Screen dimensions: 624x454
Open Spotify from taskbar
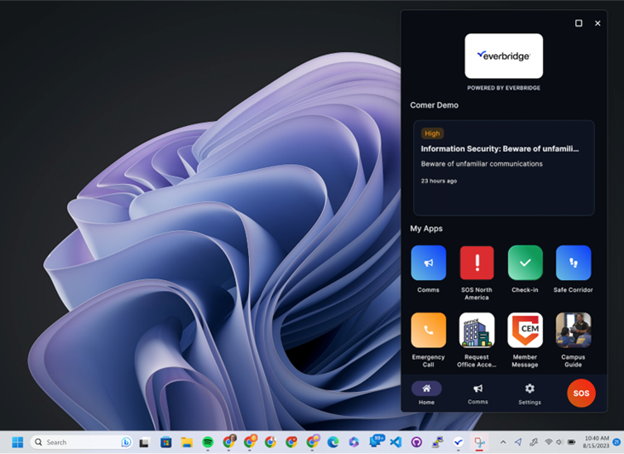(208, 442)
